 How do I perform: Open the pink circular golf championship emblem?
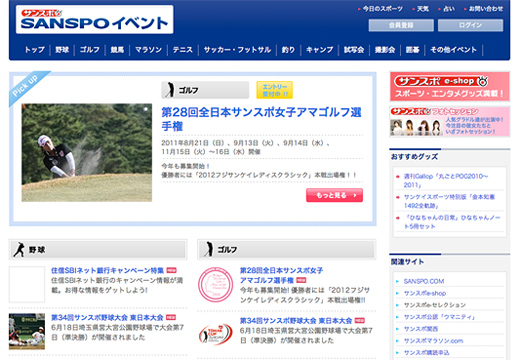pos(216,284)
